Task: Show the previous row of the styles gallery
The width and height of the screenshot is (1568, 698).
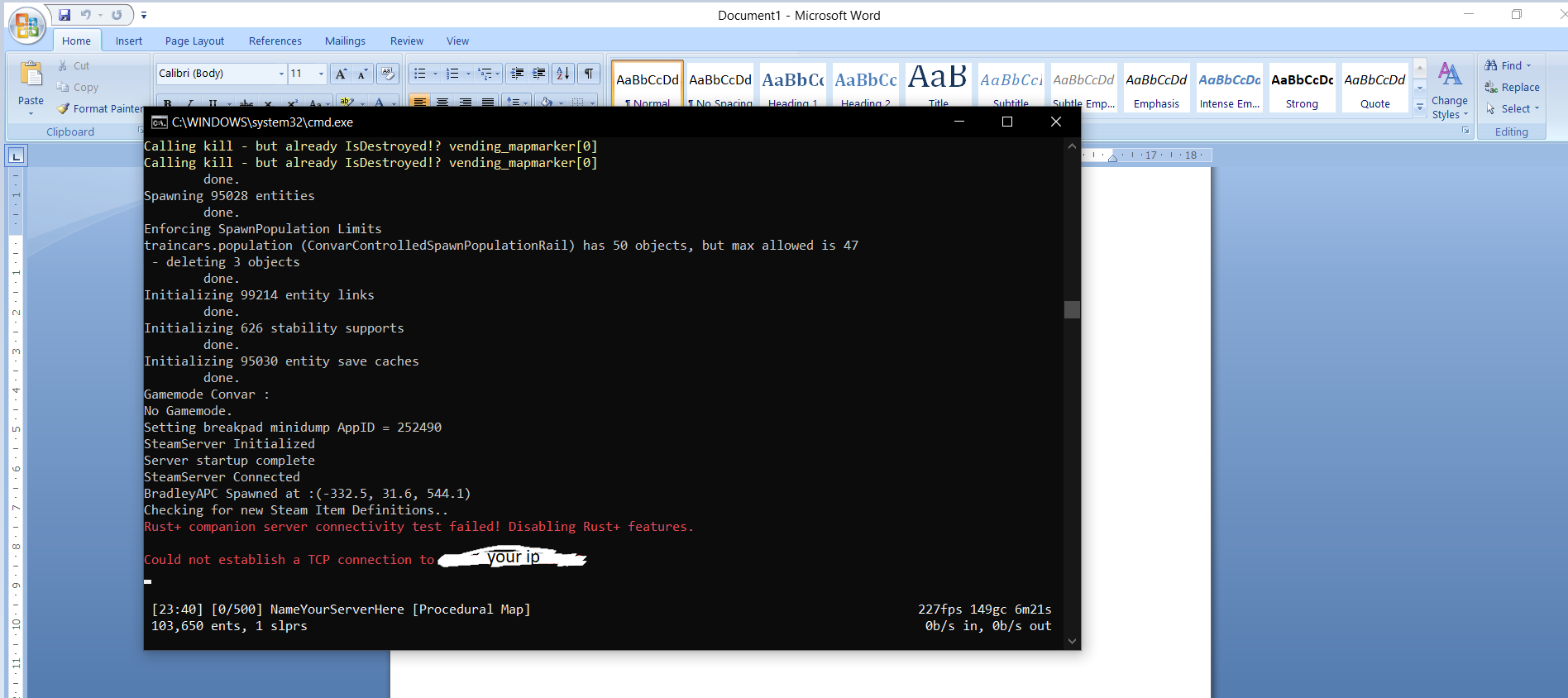Action: pos(1420,68)
